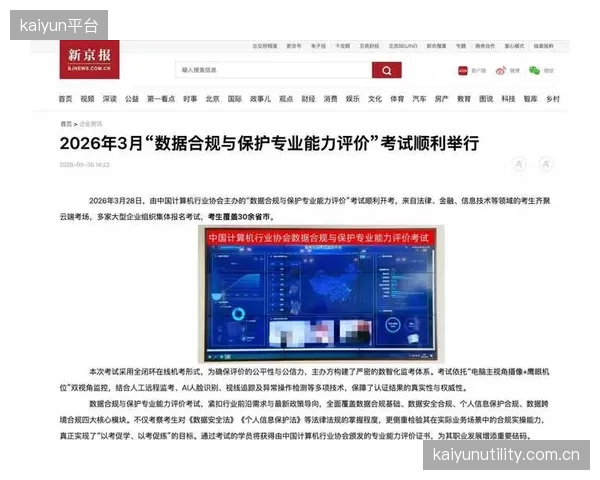Open the 新京号 top bar link
Screen dimensions: 600x480
pyautogui.click(x=294, y=46)
